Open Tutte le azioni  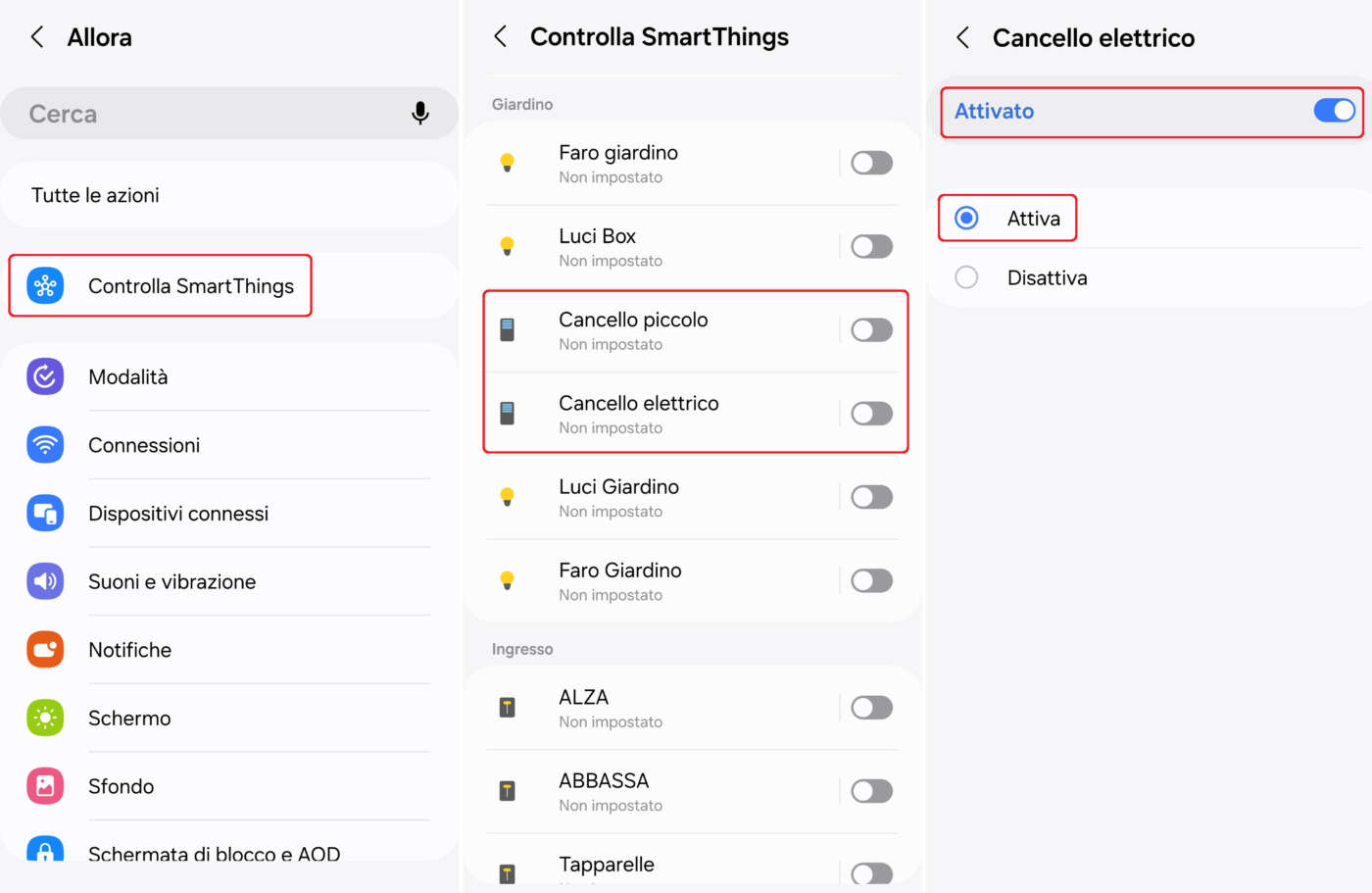(x=95, y=195)
